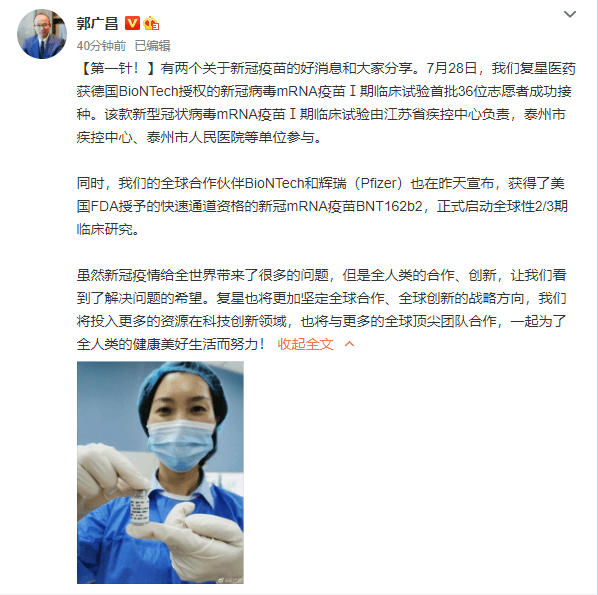Click the 7月28日 date in the post
The image size is (598, 595).
coord(452,68)
